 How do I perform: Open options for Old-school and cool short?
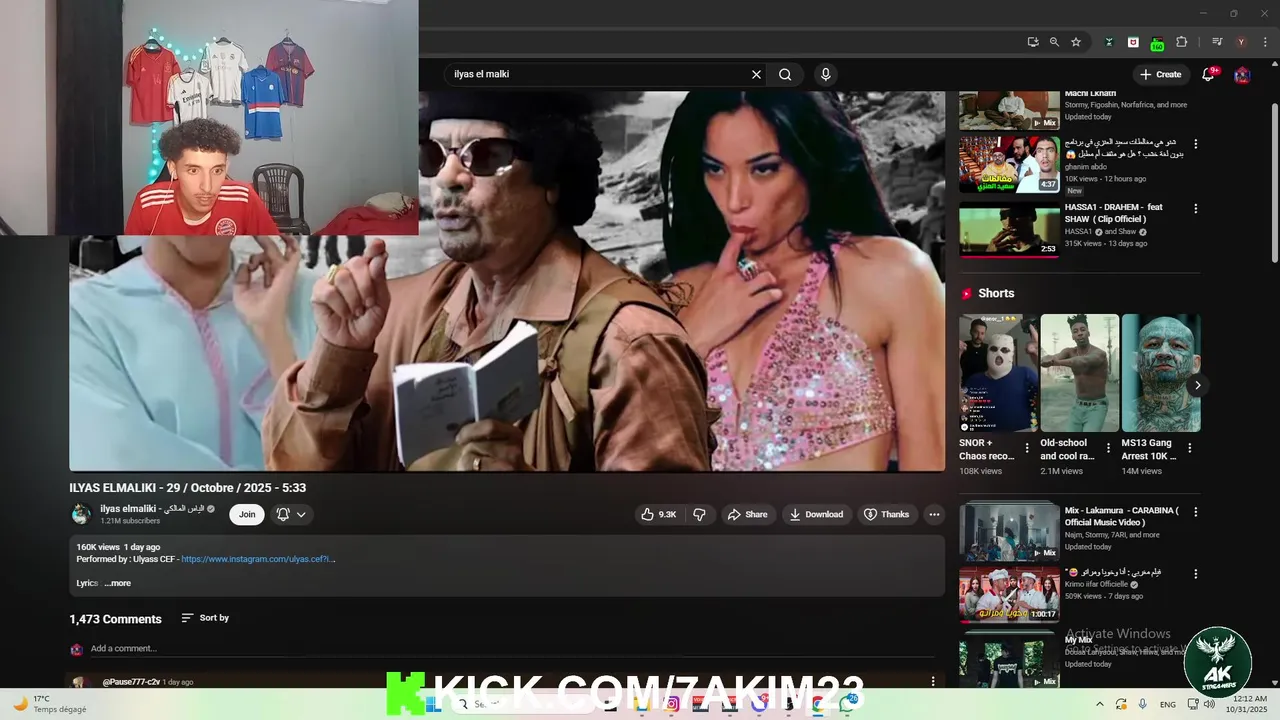[x=1108, y=447]
